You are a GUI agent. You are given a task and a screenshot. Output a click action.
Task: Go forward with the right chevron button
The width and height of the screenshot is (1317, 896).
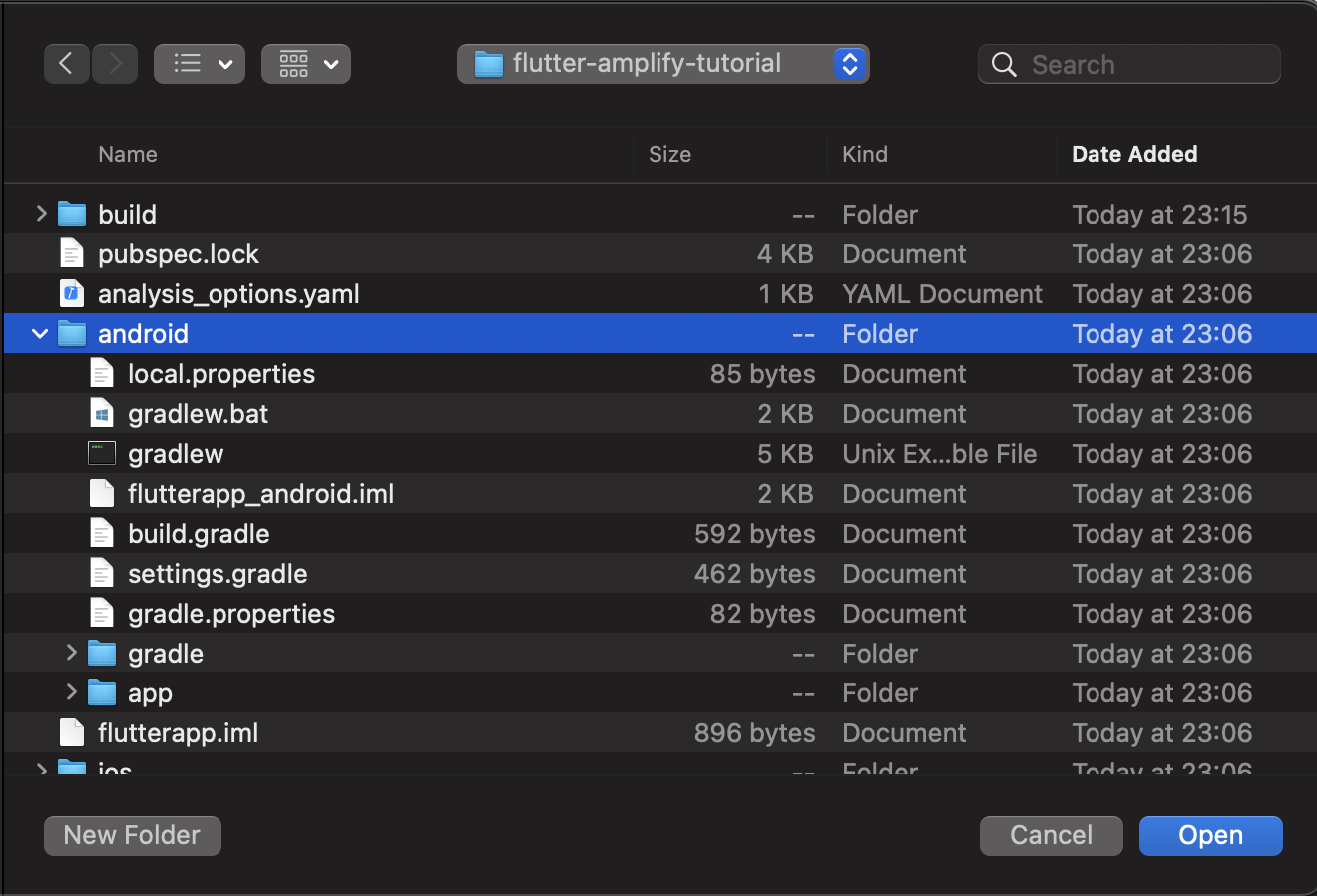[115, 64]
